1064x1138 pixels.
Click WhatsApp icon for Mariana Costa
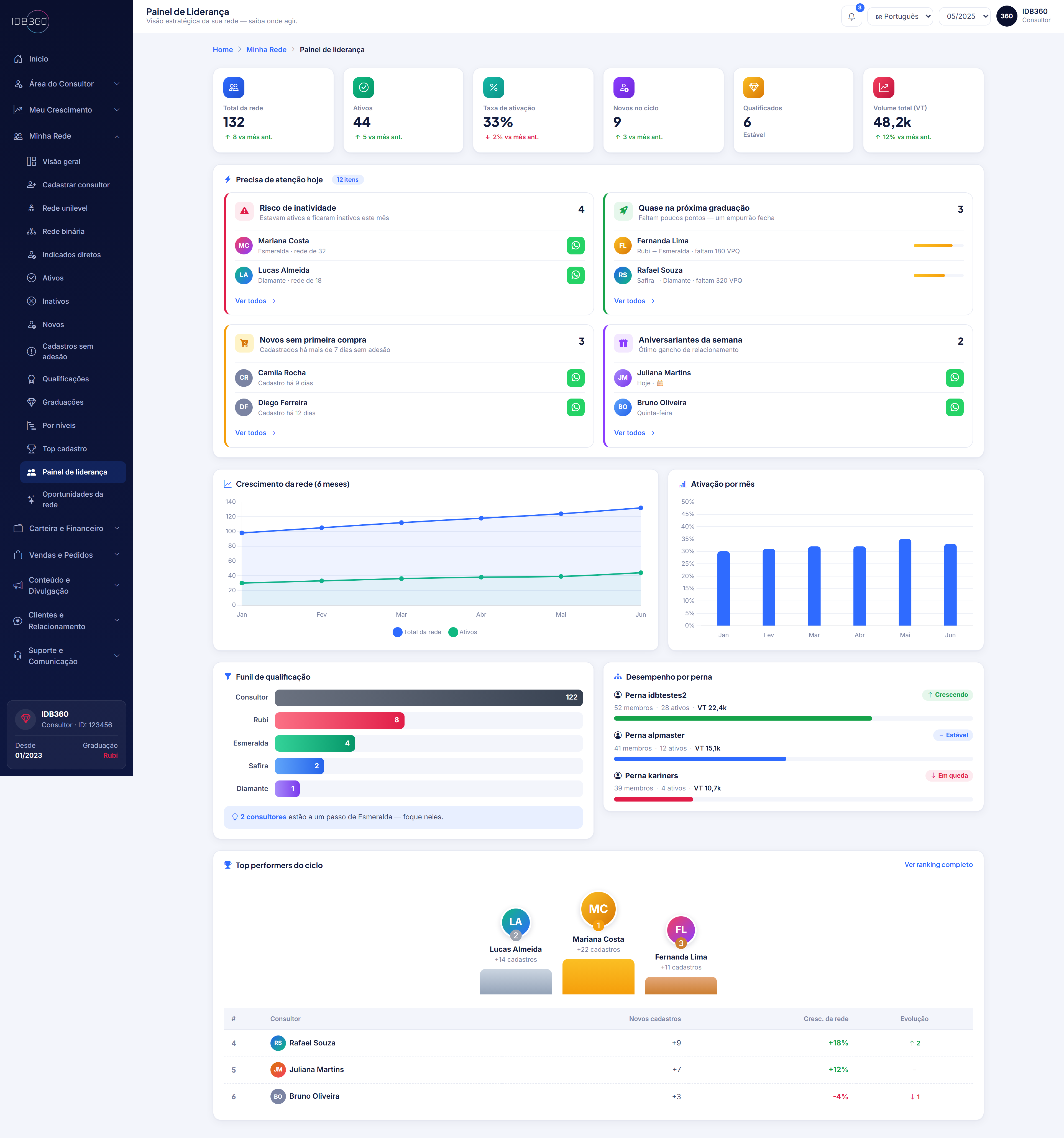(x=575, y=246)
